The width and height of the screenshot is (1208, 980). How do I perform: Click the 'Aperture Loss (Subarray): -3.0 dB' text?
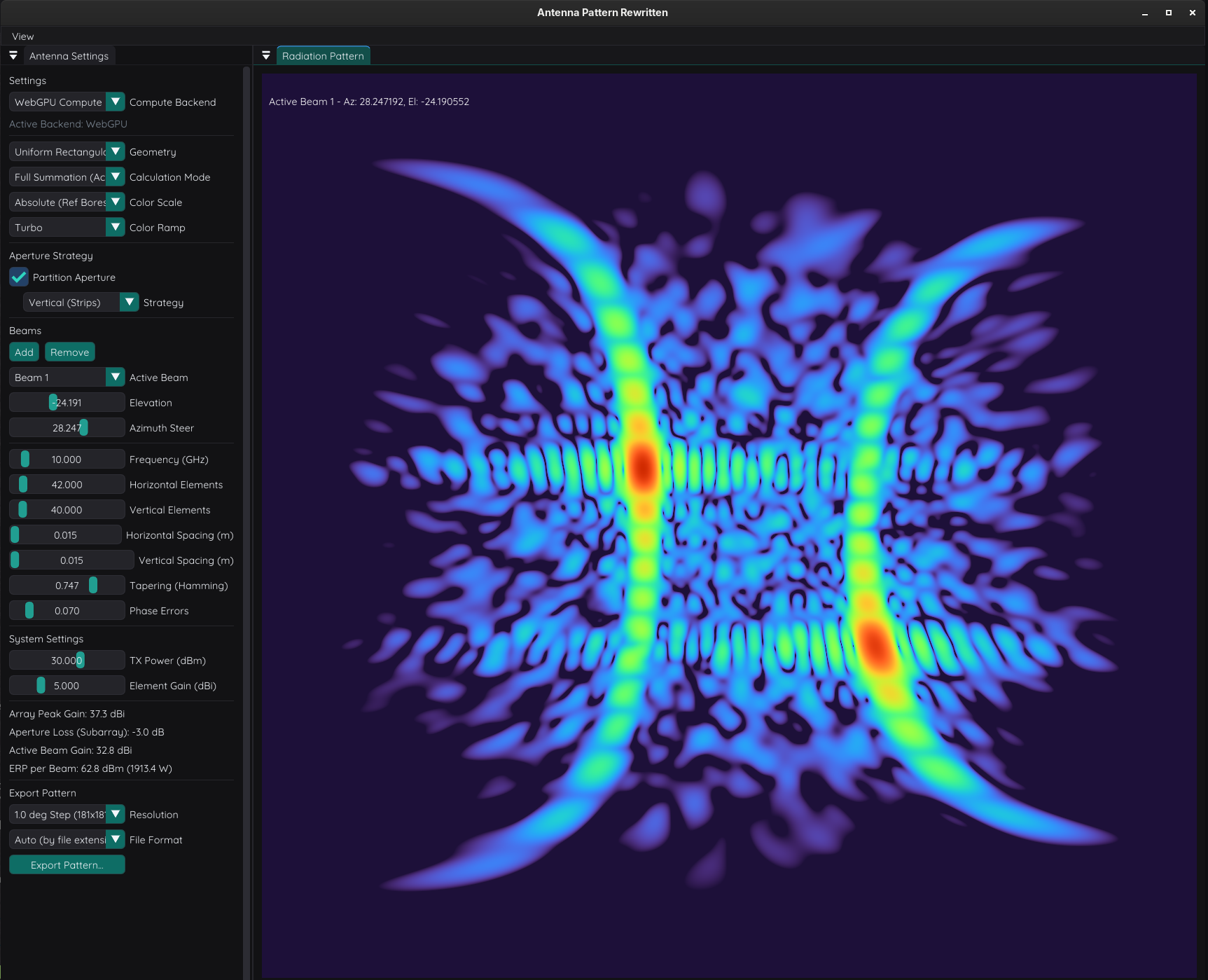(86, 732)
